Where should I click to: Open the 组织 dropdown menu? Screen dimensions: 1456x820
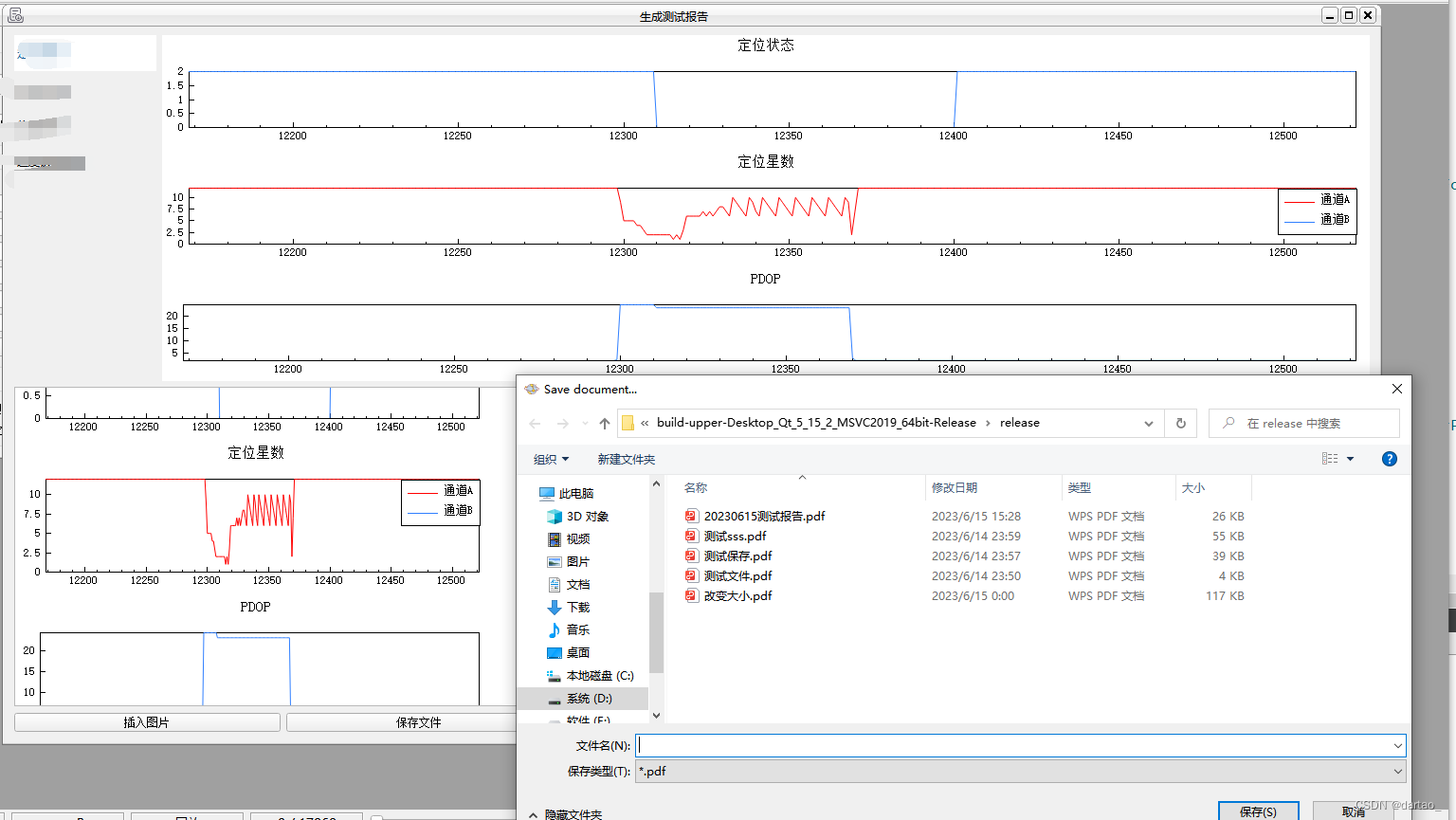pyautogui.click(x=551, y=458)
